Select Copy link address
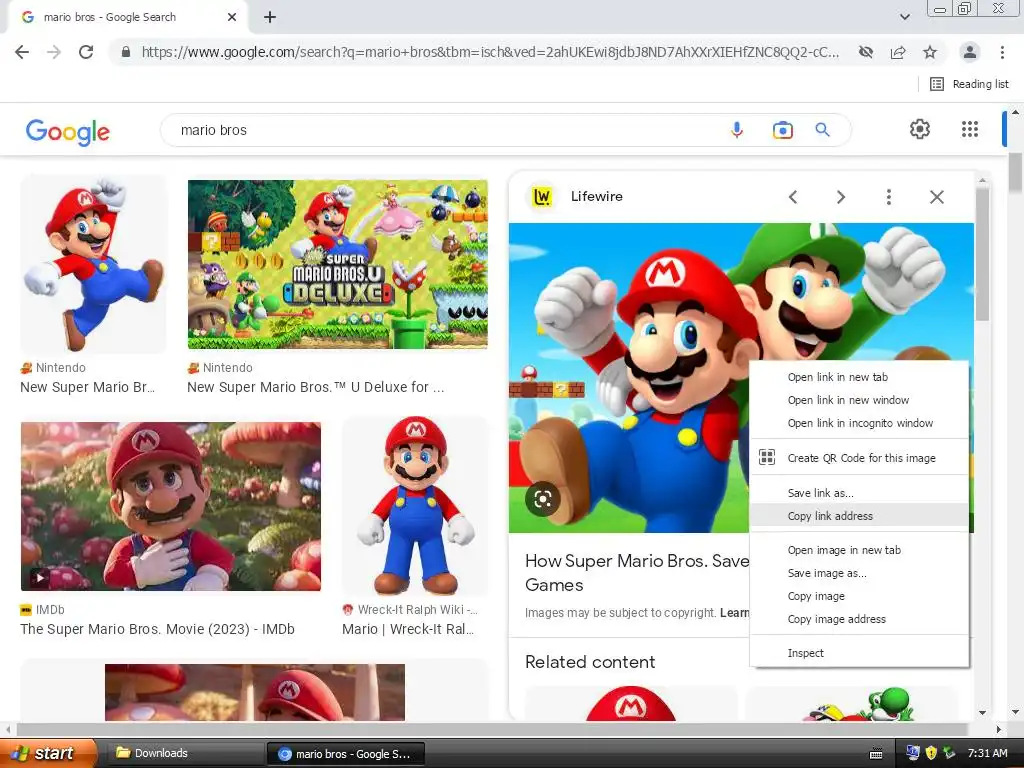The height and width of the screenshot is (768, 1024). [x=859, y=516]
